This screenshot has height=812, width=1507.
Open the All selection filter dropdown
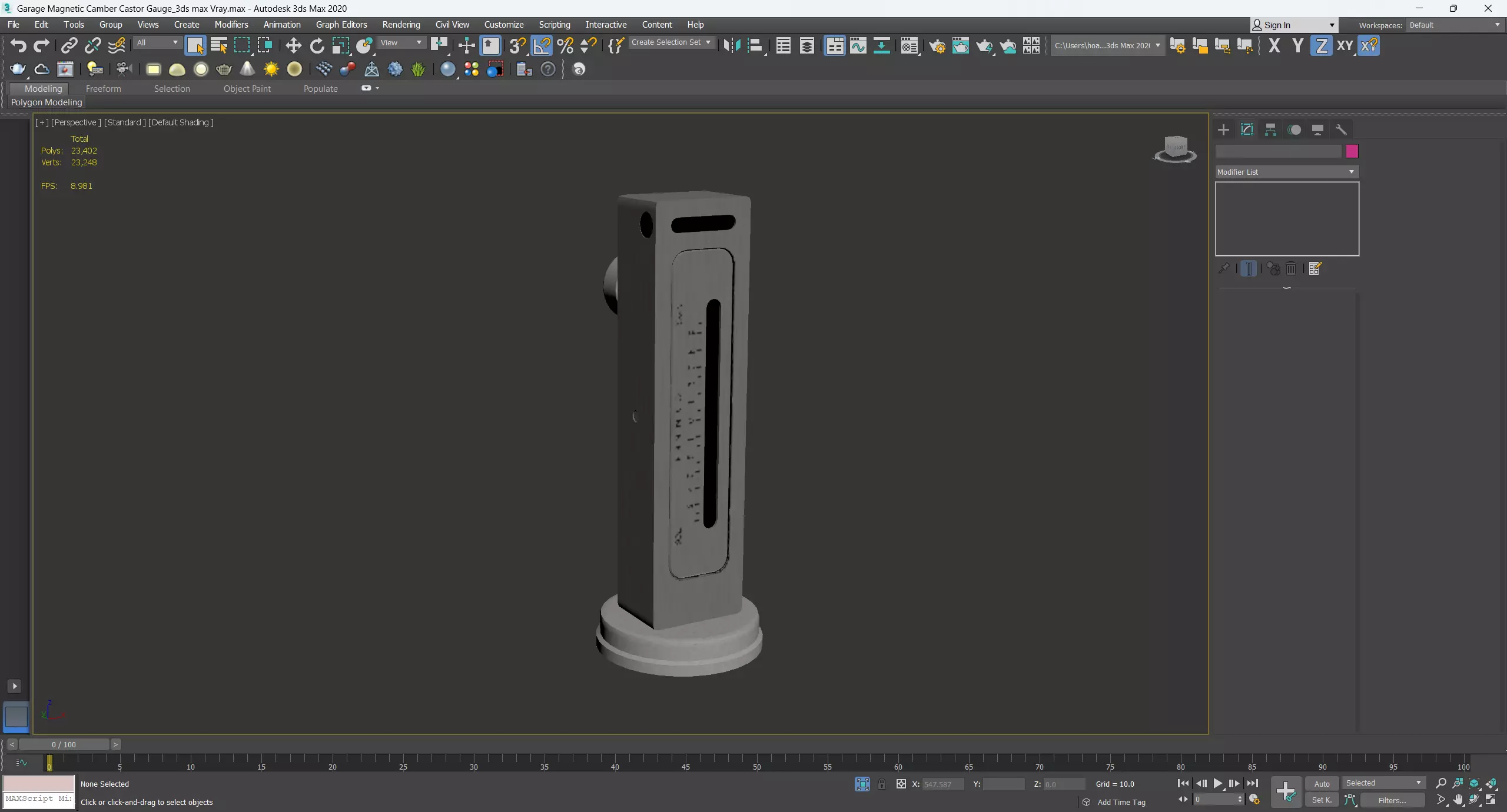click(157, 42)
